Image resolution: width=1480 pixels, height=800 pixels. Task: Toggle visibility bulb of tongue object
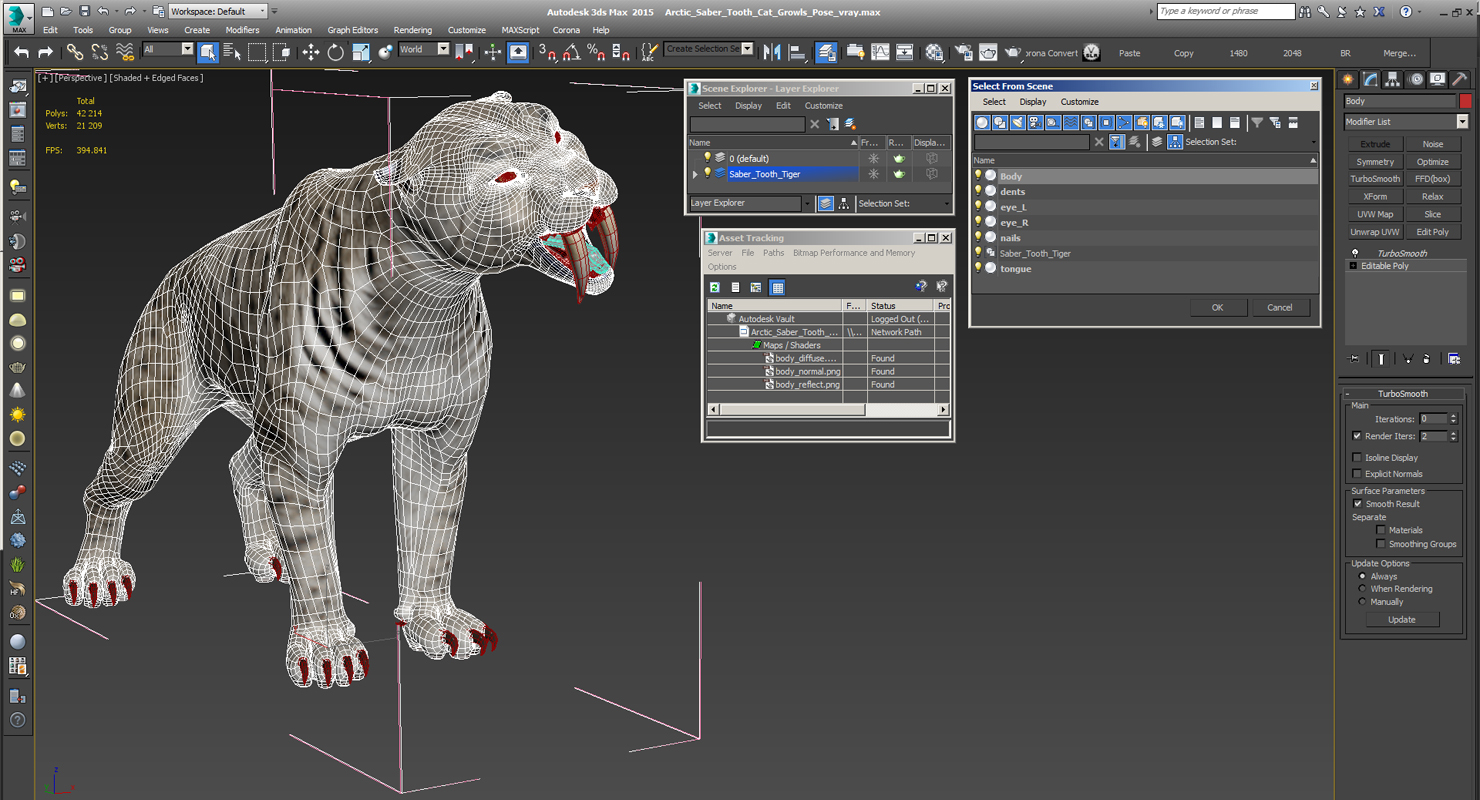click(x=978, y=268)
